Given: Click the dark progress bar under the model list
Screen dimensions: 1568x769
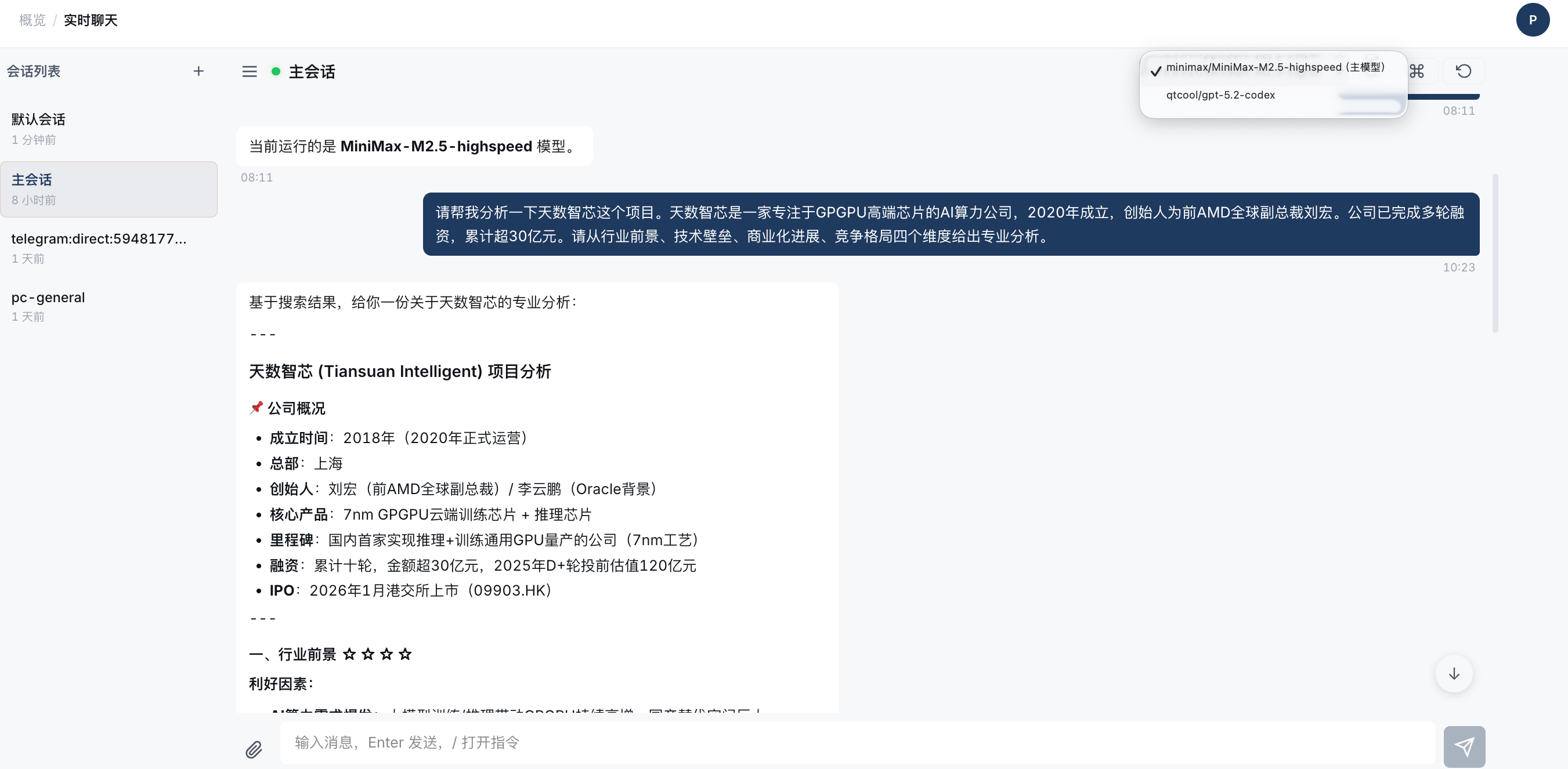Looking at the screenshot, I should (1446, 97).
